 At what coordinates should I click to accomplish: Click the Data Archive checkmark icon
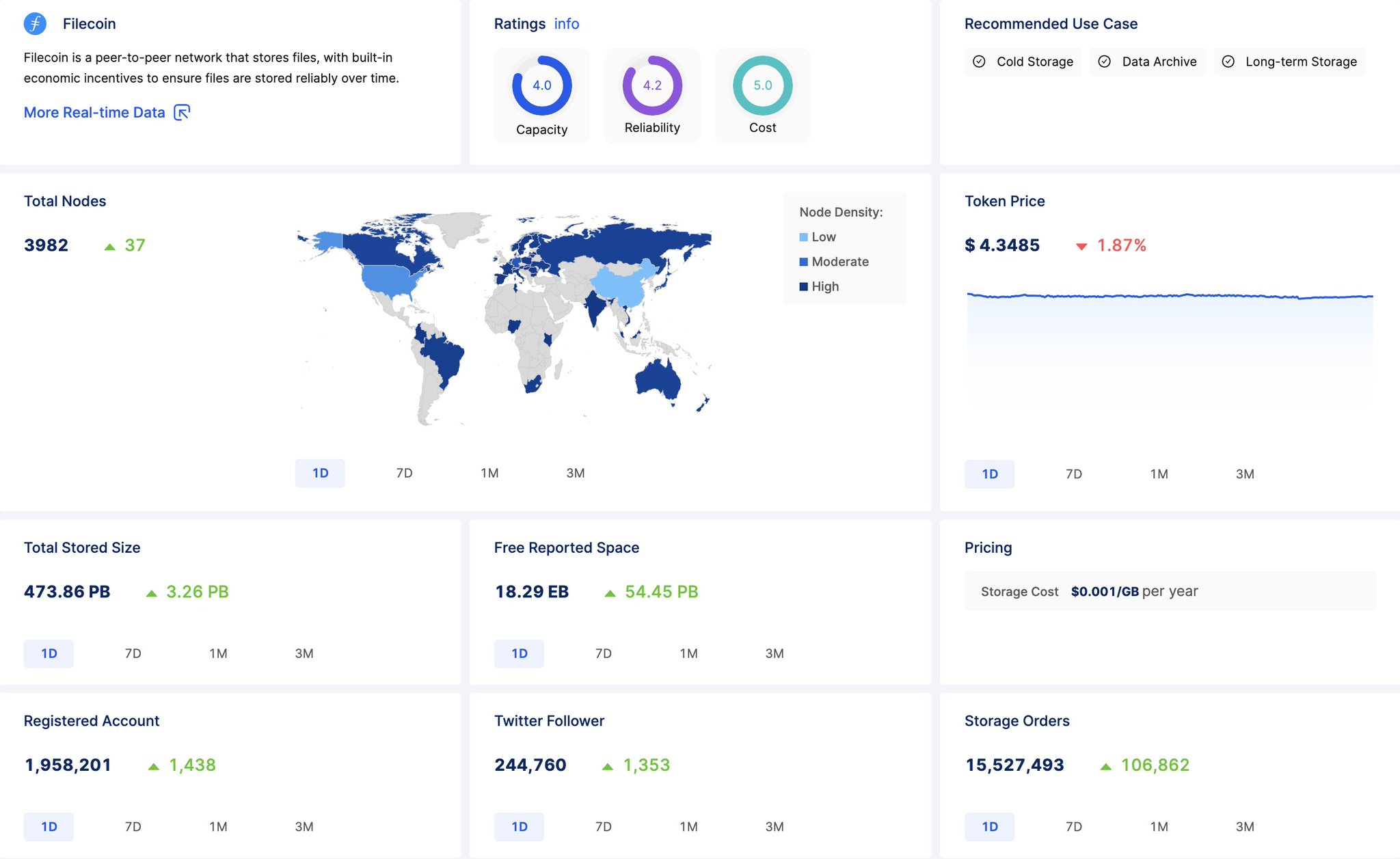point(1104,62)
